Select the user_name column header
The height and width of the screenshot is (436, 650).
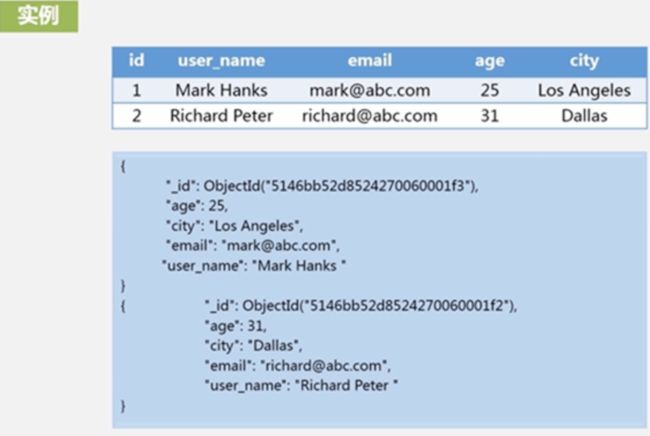(221, 61)
